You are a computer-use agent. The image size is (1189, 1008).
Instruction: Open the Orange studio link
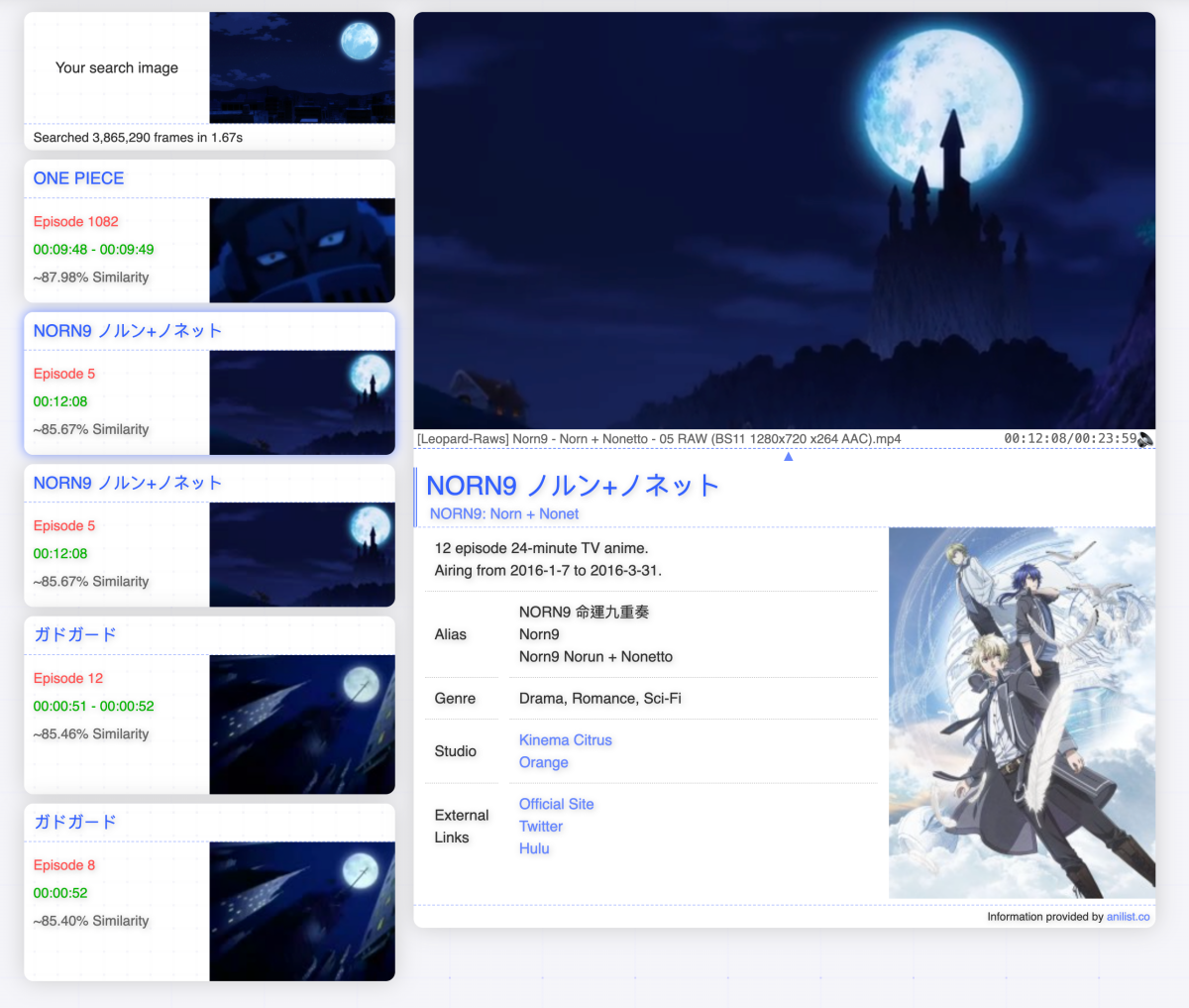point(543,762)
